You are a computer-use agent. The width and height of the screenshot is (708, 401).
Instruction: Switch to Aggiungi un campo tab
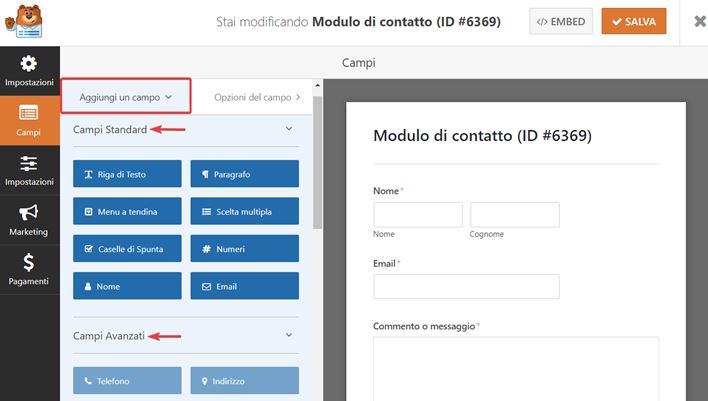coord(126,96)
